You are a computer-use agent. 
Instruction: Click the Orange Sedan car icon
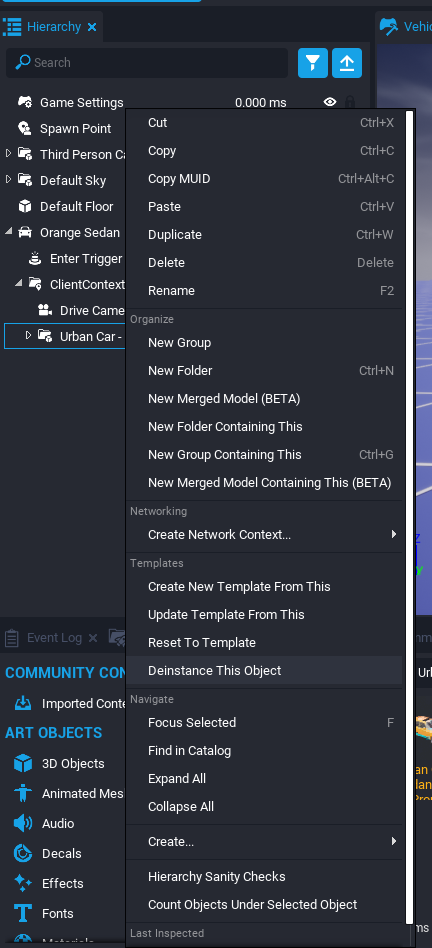(x=25, y=232)
